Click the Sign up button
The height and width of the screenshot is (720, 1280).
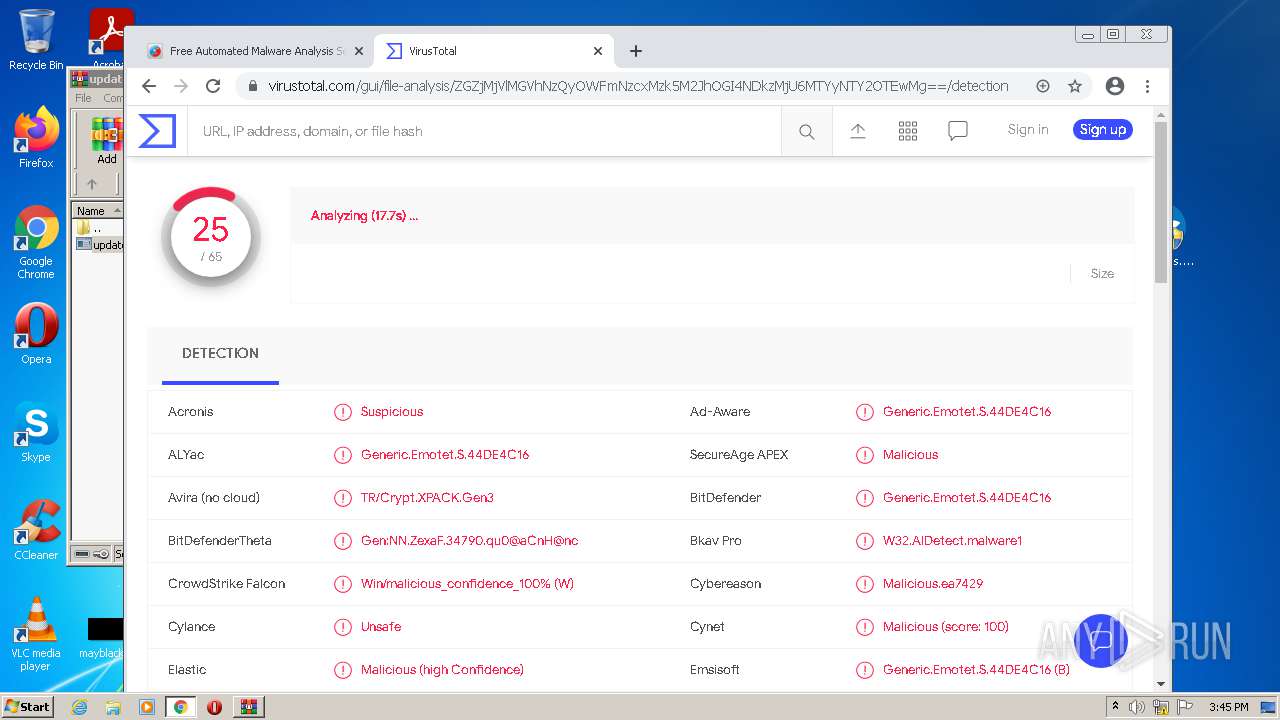point(1103,129)
